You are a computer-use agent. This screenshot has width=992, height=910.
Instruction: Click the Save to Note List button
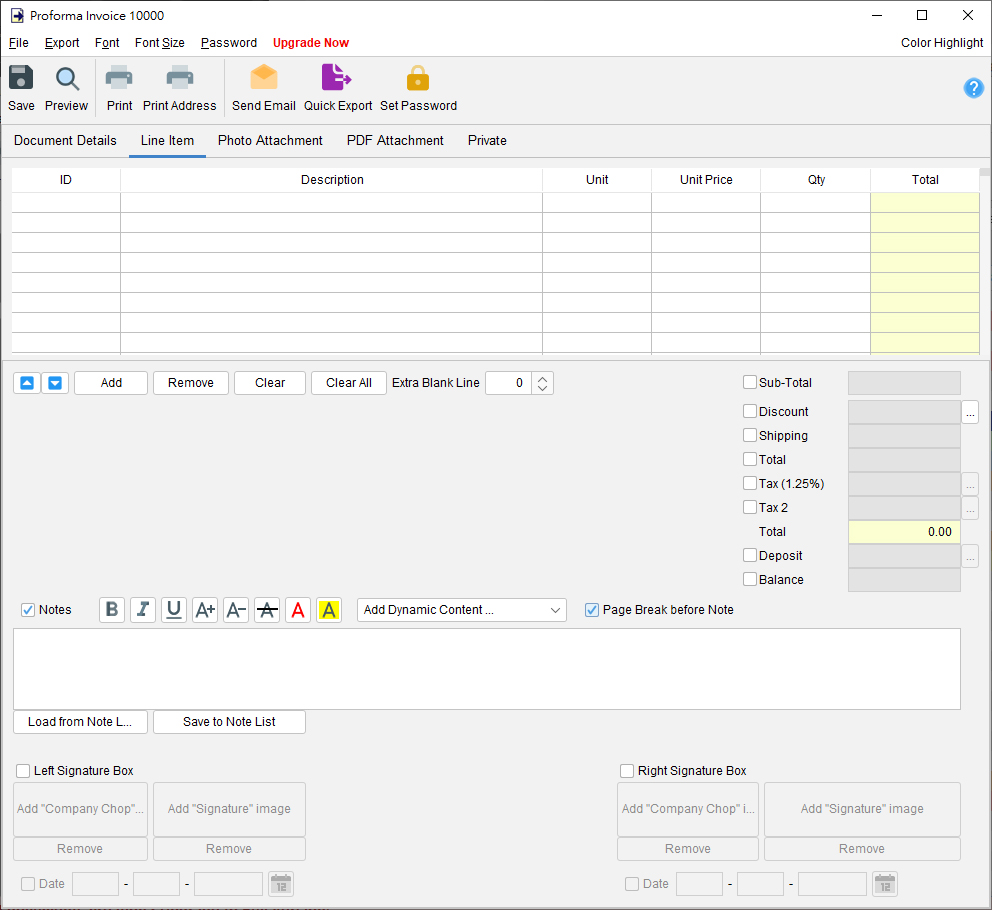click(229, 722)
